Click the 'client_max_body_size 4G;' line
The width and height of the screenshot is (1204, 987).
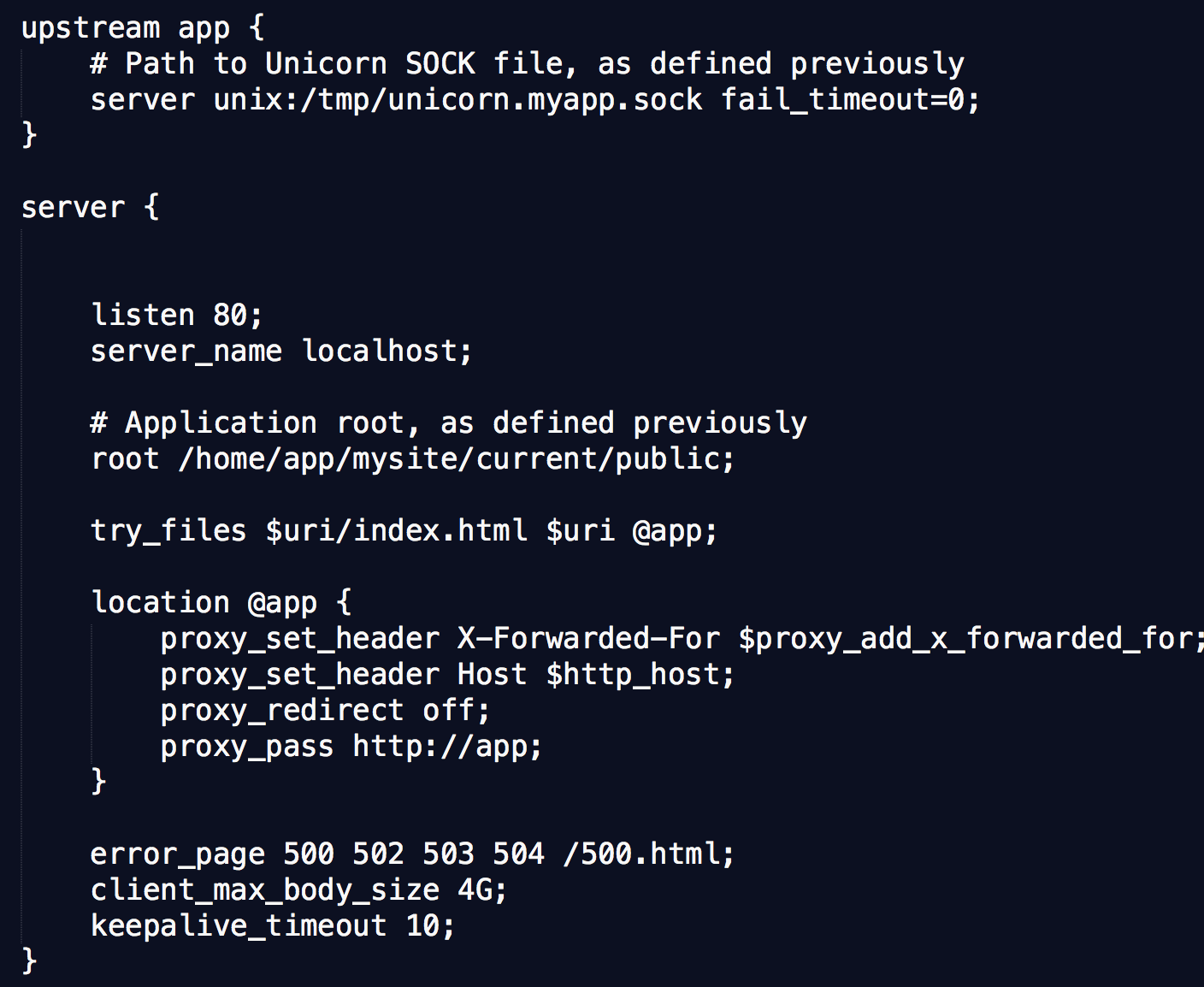tap(299, 890)
